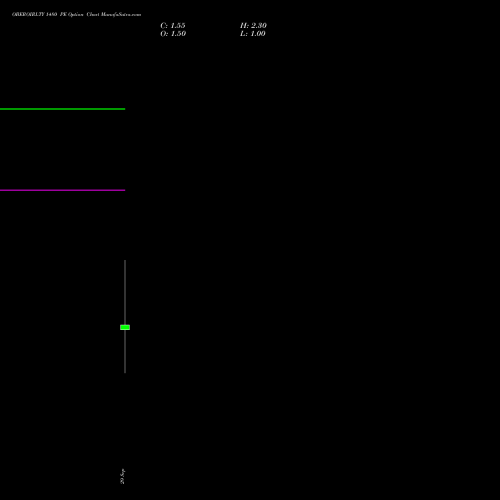Select the green candlestick body
Image resolution: width=500 pixels, height=500 pixels.
[x=125, y=327]
